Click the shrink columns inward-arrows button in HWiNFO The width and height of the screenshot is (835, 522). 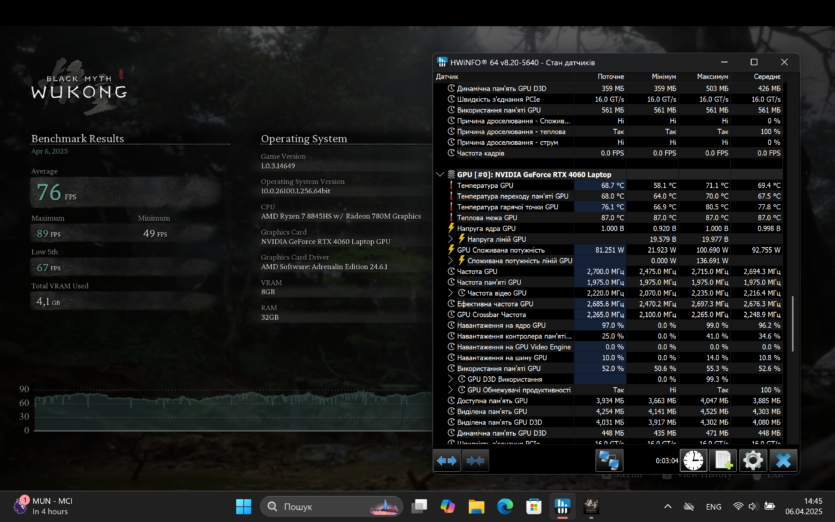[474, 461]
